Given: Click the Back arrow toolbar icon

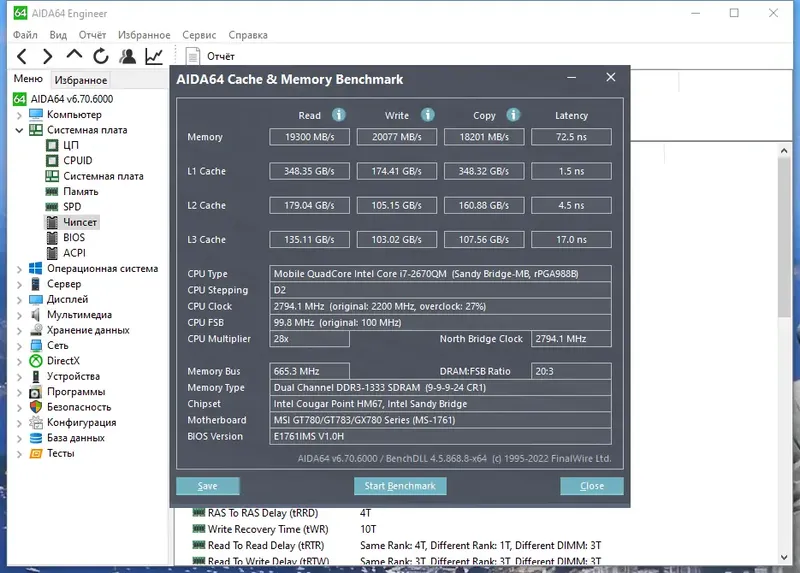Looking at the screenshot, I should point(21,56).
